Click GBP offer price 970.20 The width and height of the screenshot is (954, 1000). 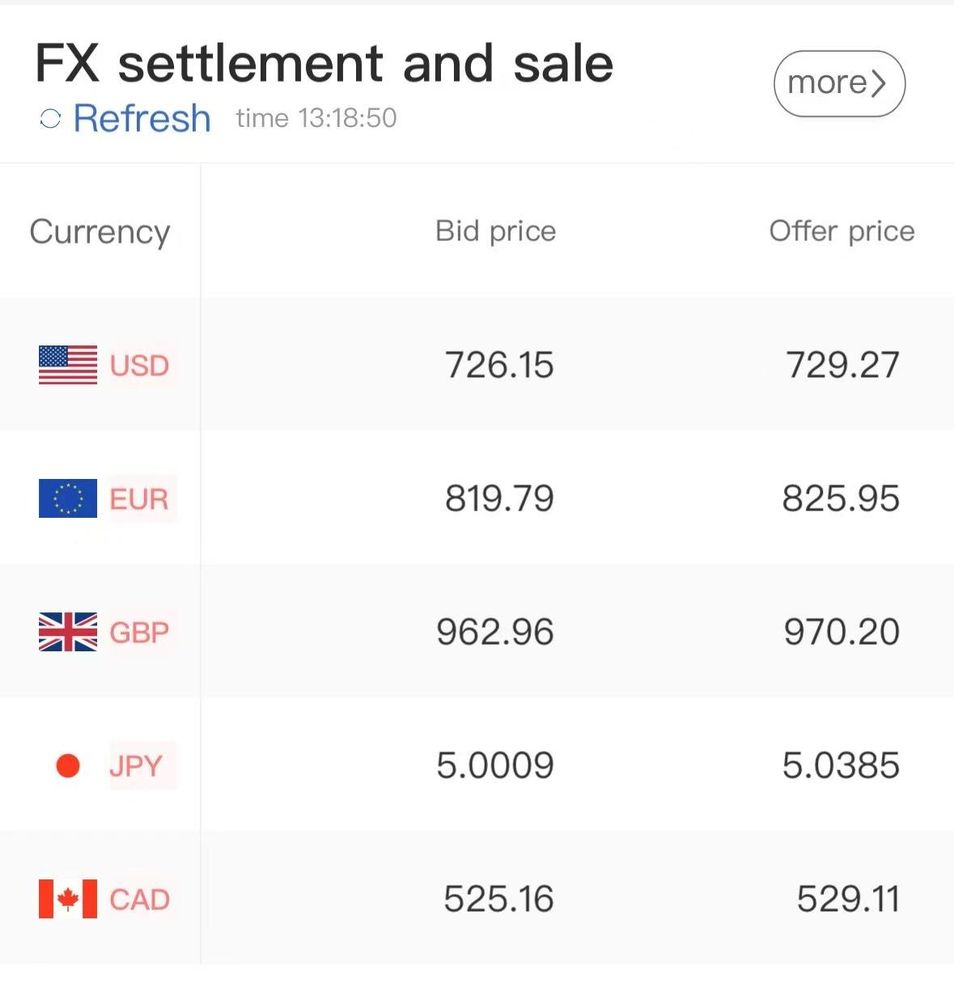(x=842, y=633)
